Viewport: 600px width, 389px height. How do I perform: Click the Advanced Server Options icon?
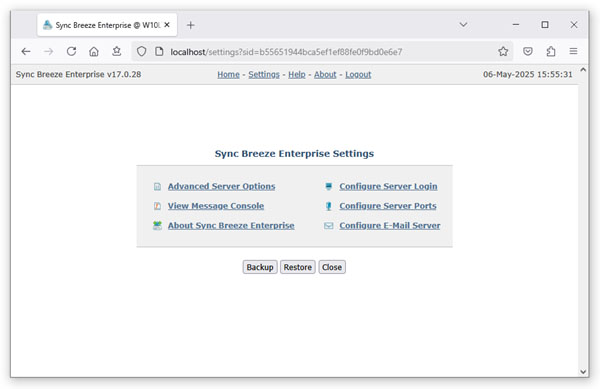(157, 187)
